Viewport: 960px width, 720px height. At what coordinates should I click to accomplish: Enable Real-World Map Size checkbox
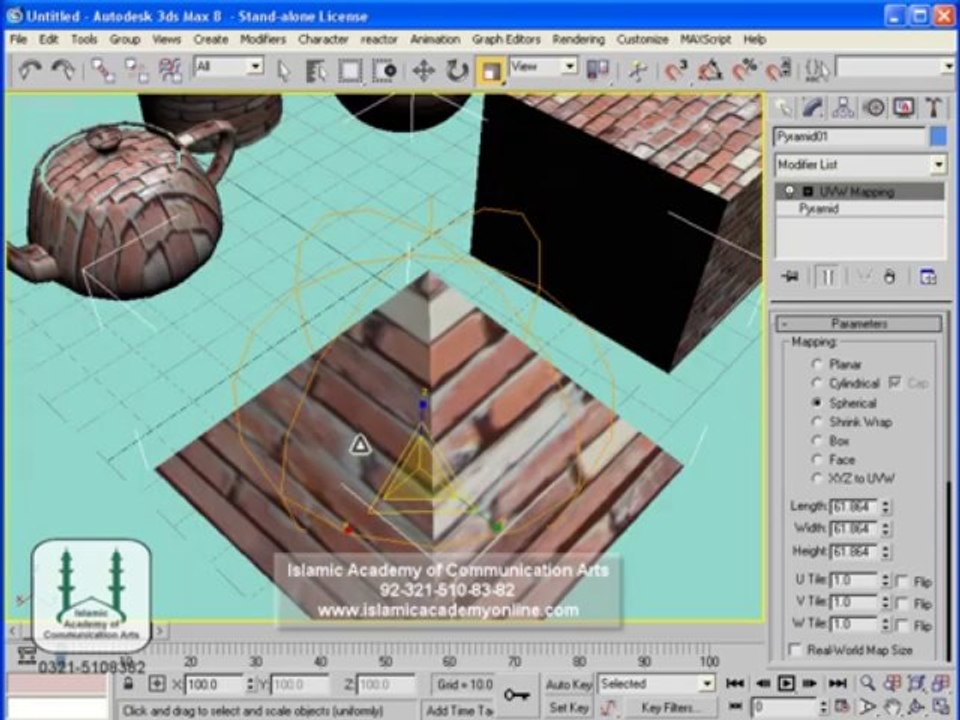coord(795,649)
